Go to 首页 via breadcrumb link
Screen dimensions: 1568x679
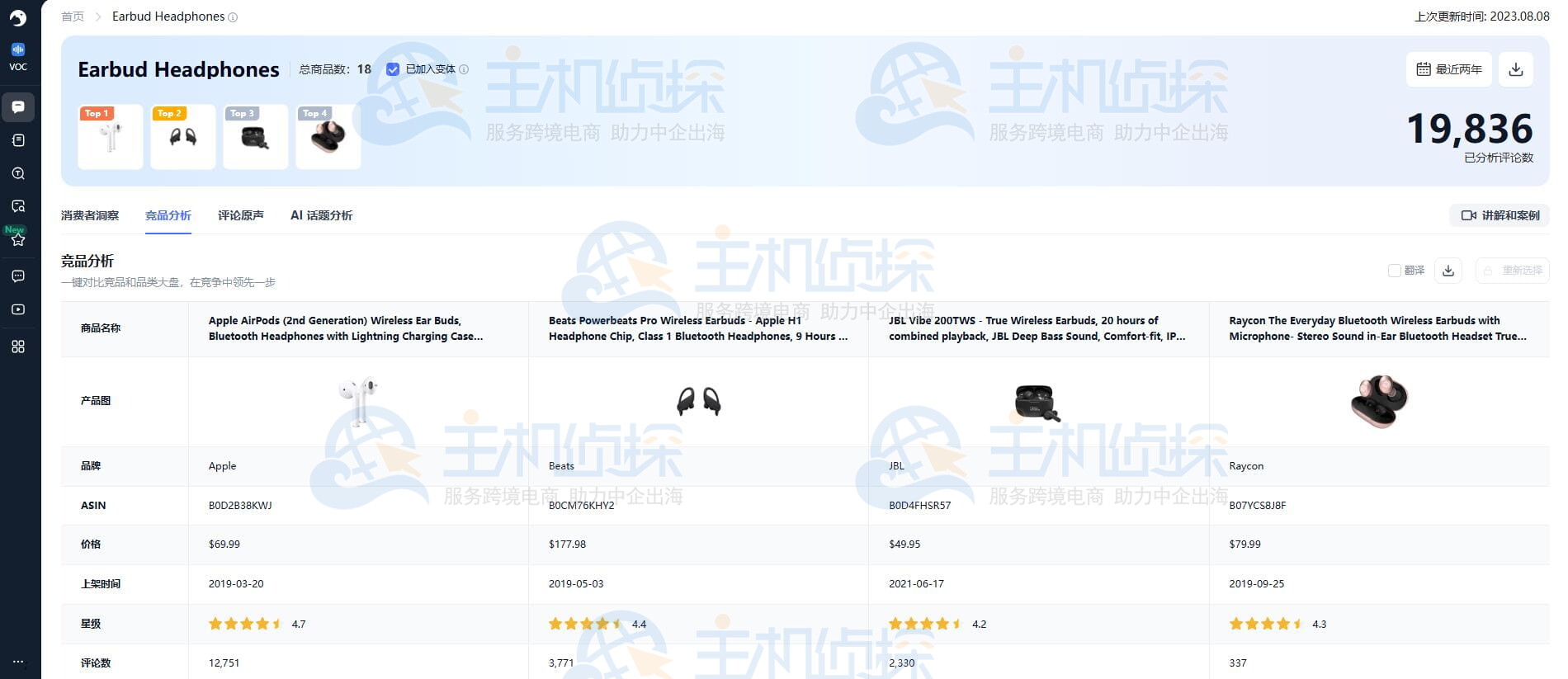pyautogui.click(x=73, y=17)
